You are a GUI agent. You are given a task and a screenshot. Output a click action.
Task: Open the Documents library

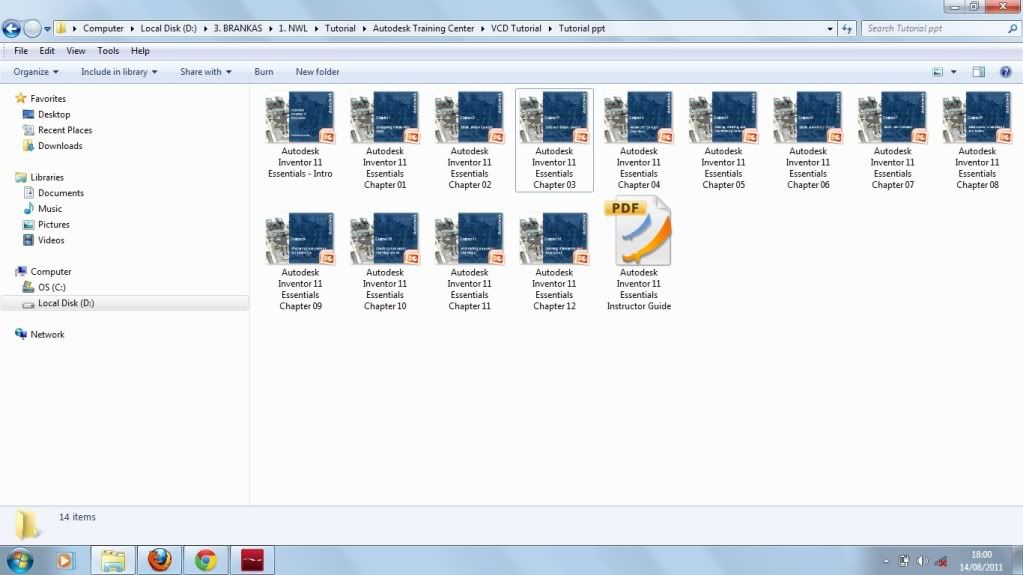pos(53,193)
